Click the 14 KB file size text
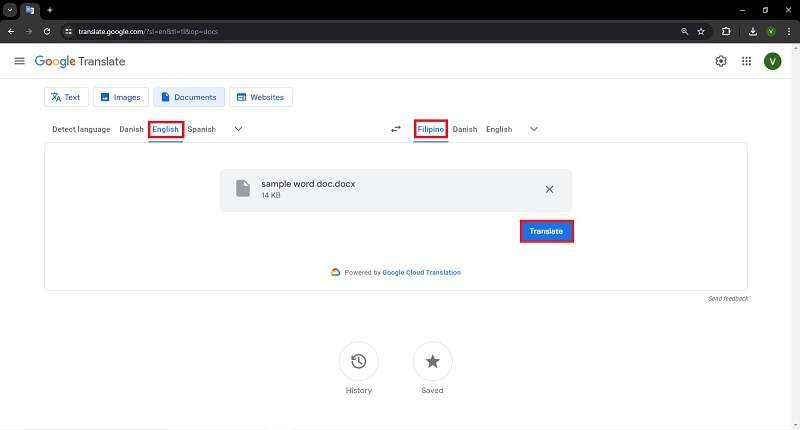This screenshot has height=430, width=800. click(x=271, y=195)
